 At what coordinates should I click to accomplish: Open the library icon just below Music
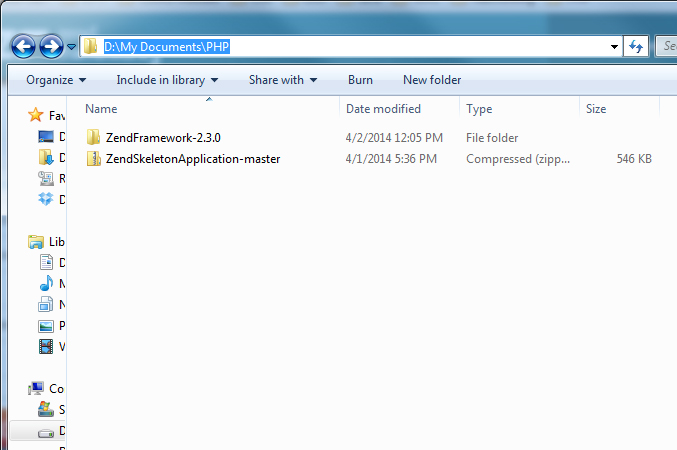point(46,304)
